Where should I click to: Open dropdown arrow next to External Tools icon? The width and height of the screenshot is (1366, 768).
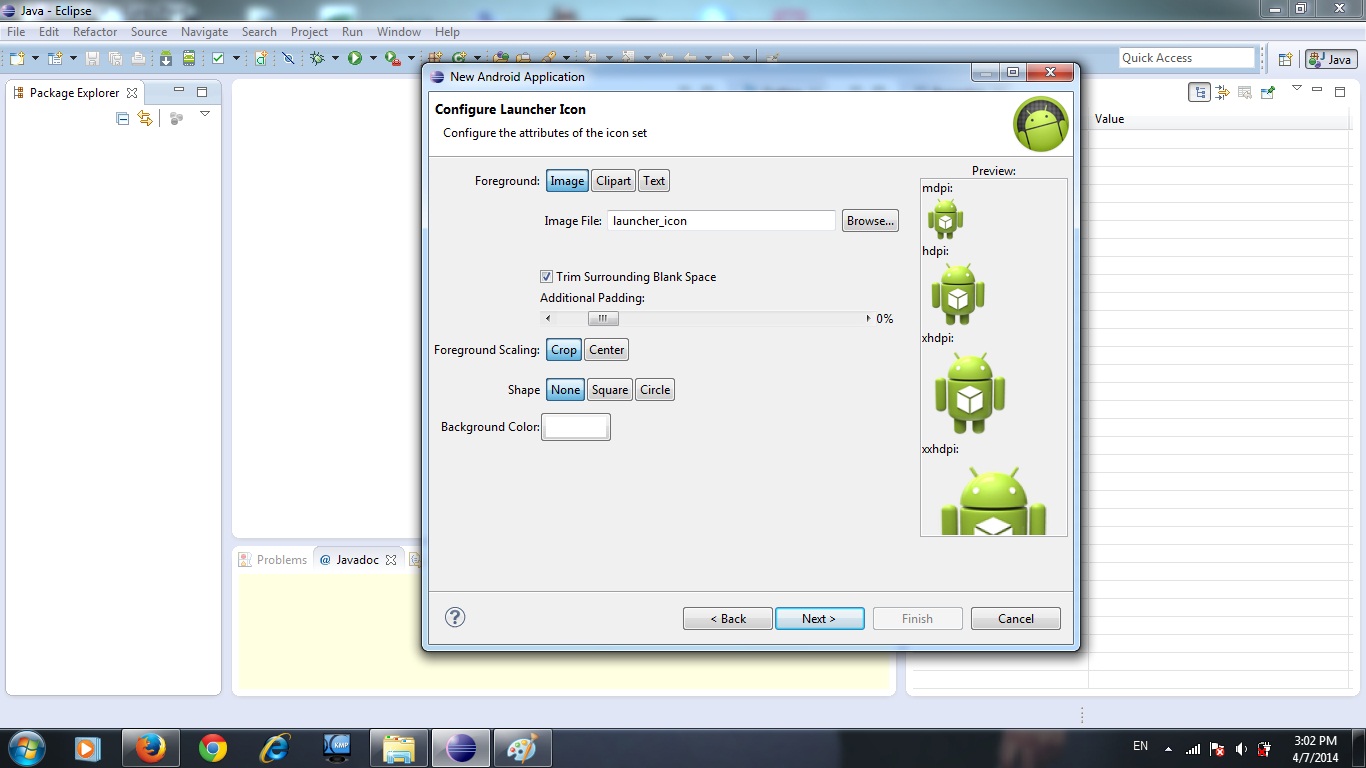click(x=411, y=58)
